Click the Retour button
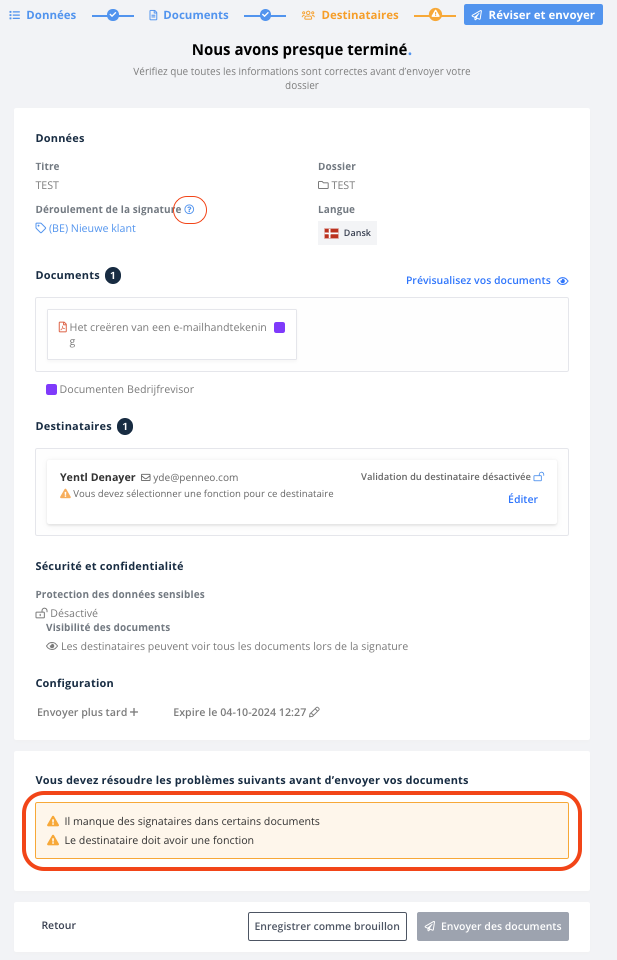The width and height of the screenshot is (617, 960). pyautogui.click(x=59, y=925)
